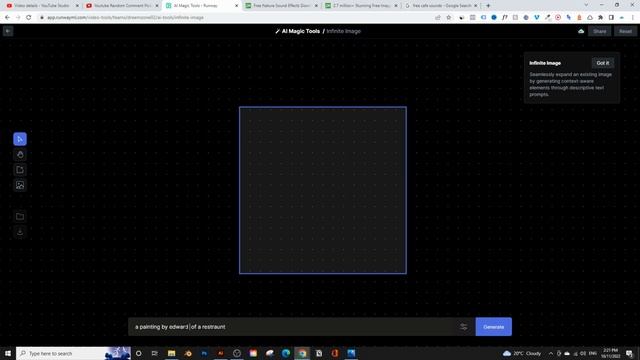Viewport: 640px width, 360px height.
Task: Click the Windows taskbar search box
Action: [x=73, y=353]
